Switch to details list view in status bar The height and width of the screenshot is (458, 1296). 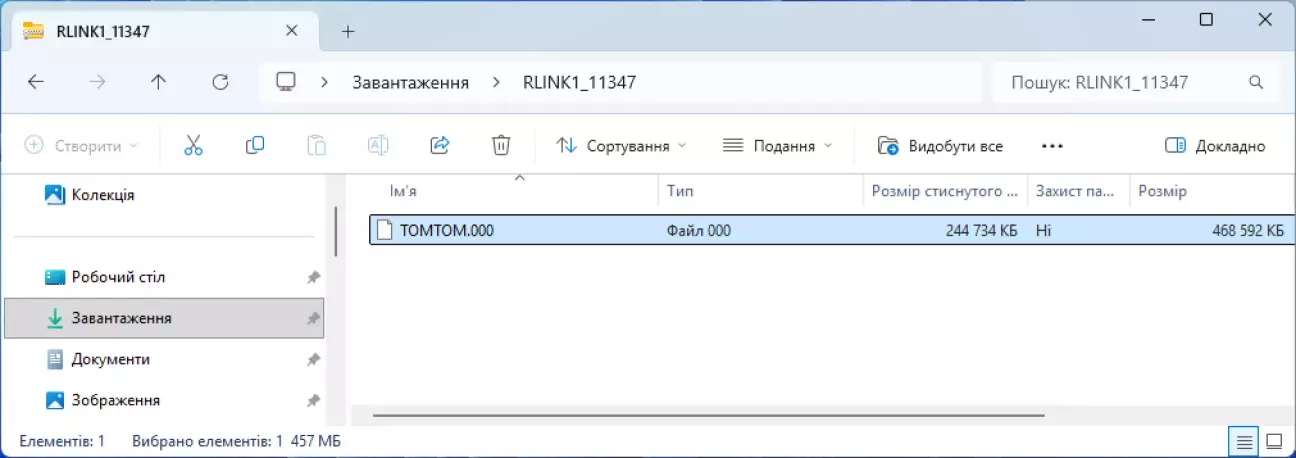pyautogui.click(x=1244, y=441)
